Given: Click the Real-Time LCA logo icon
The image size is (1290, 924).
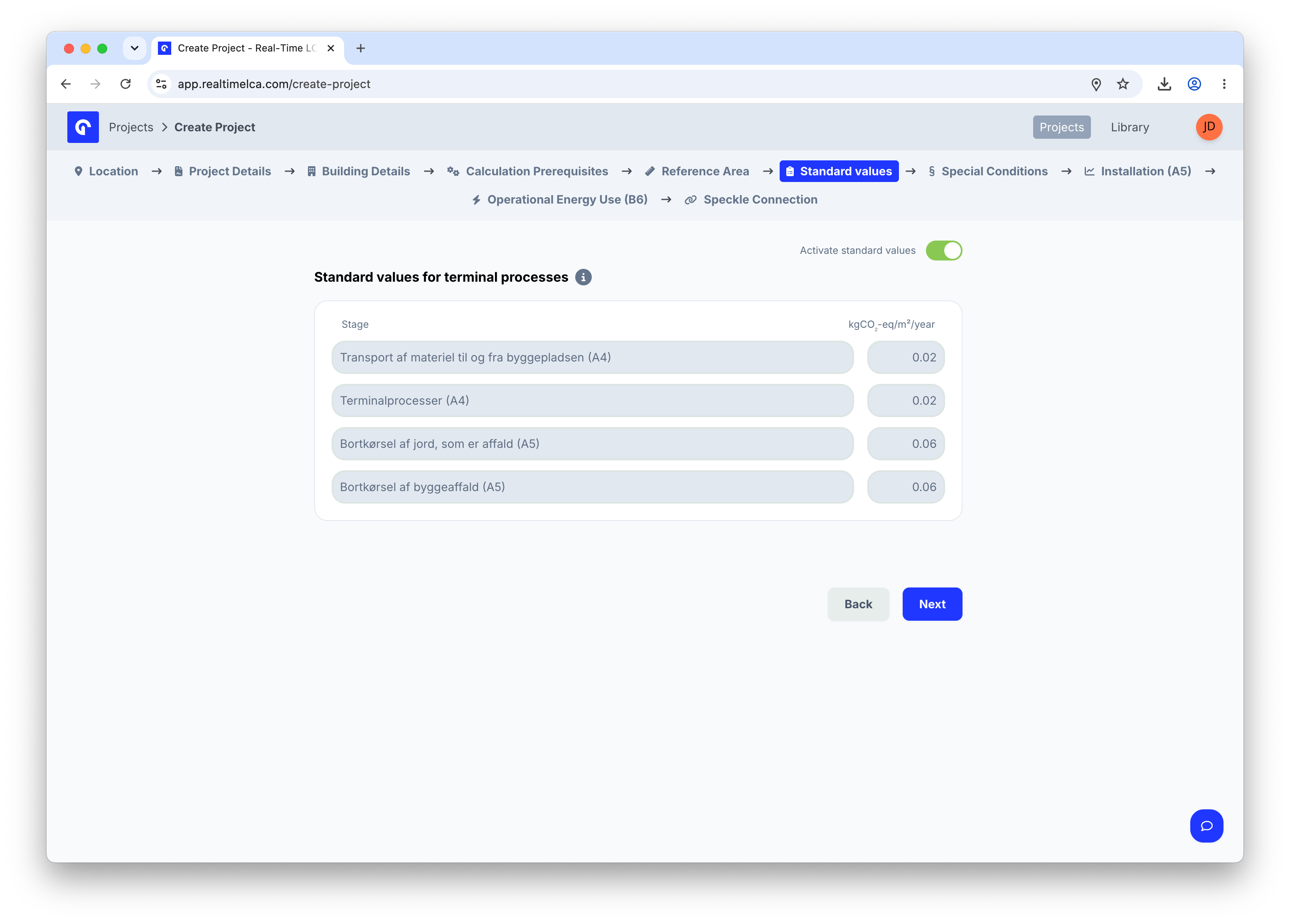Looking at the screenshot, I should [x=83, y=127].
